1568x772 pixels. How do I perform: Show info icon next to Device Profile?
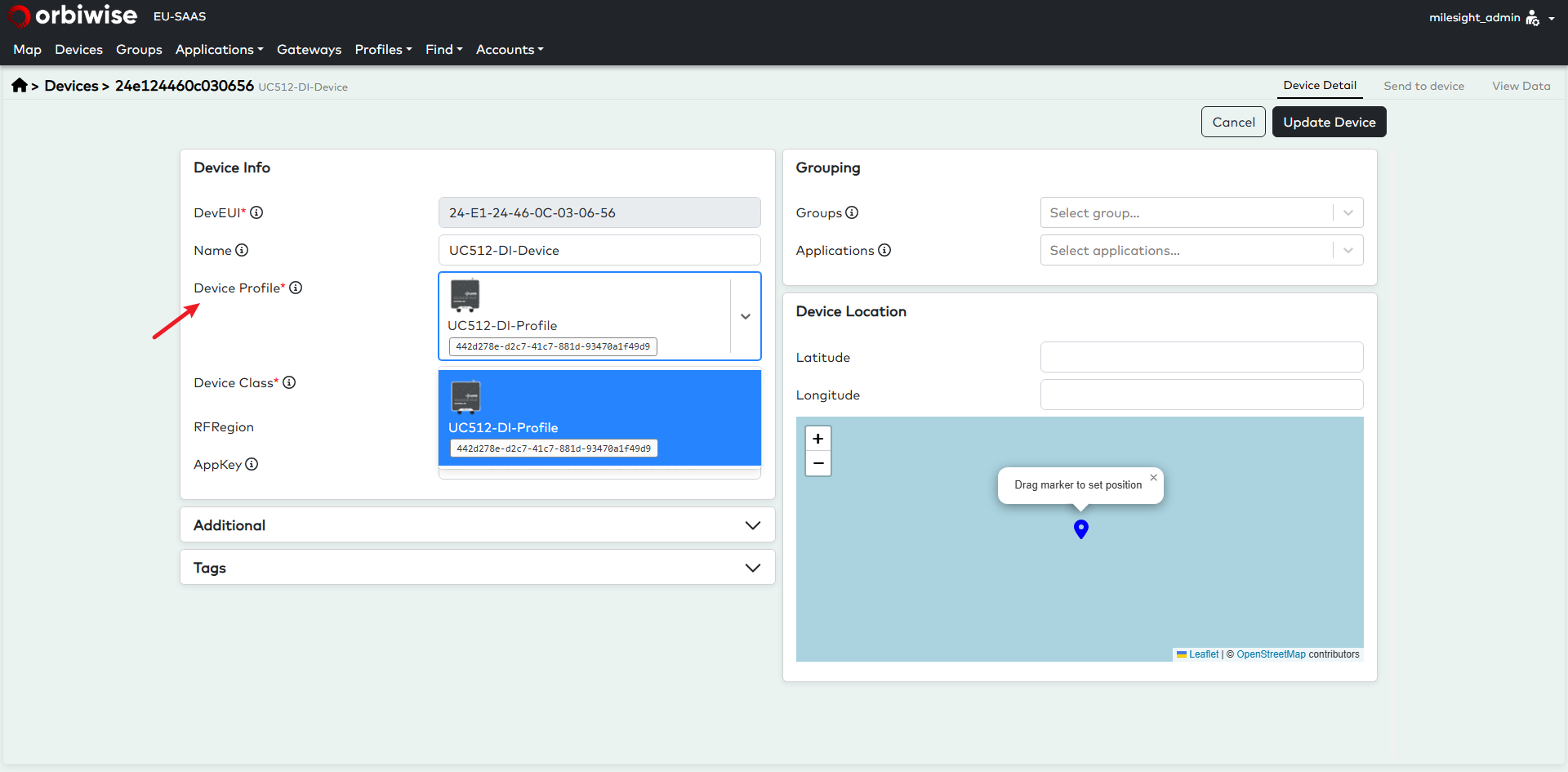pos(296,288)
